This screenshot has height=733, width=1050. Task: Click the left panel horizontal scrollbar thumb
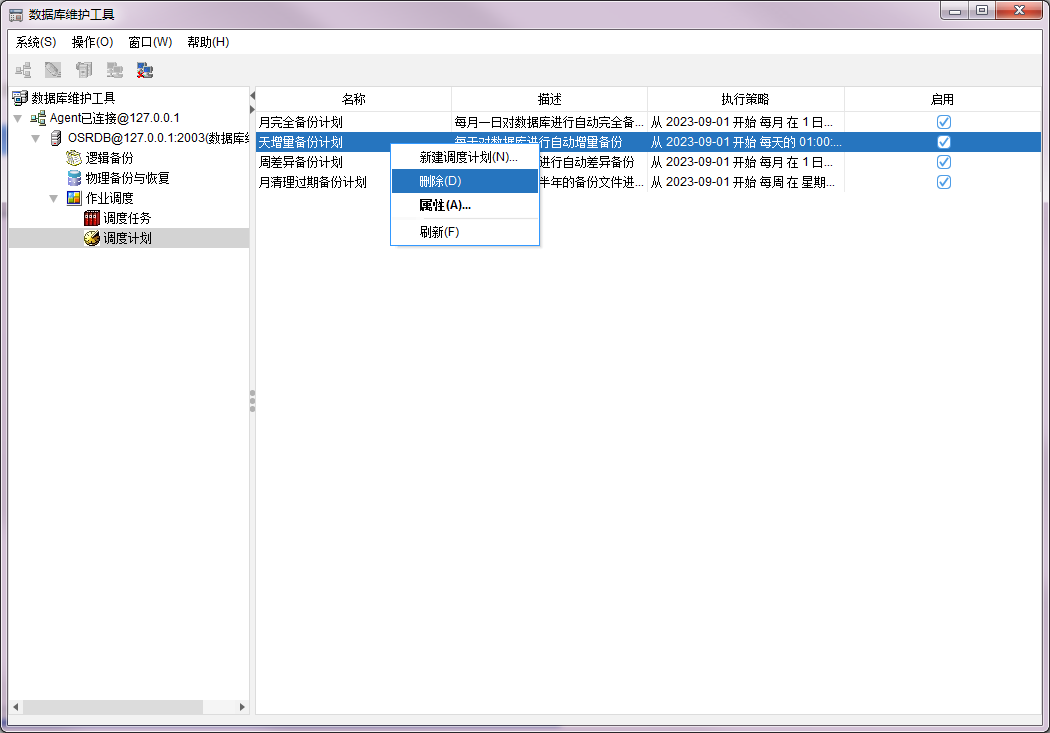point(112,706)
